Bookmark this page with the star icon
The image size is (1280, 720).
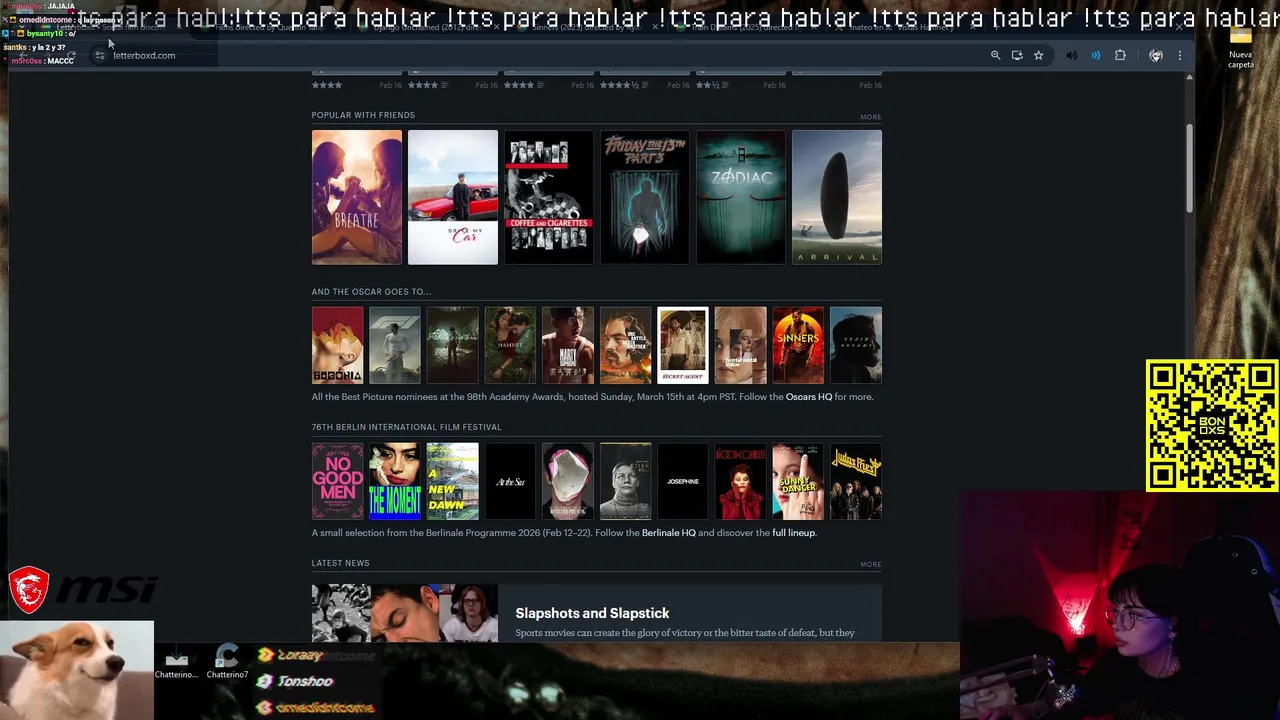(x=1038, y=56)
